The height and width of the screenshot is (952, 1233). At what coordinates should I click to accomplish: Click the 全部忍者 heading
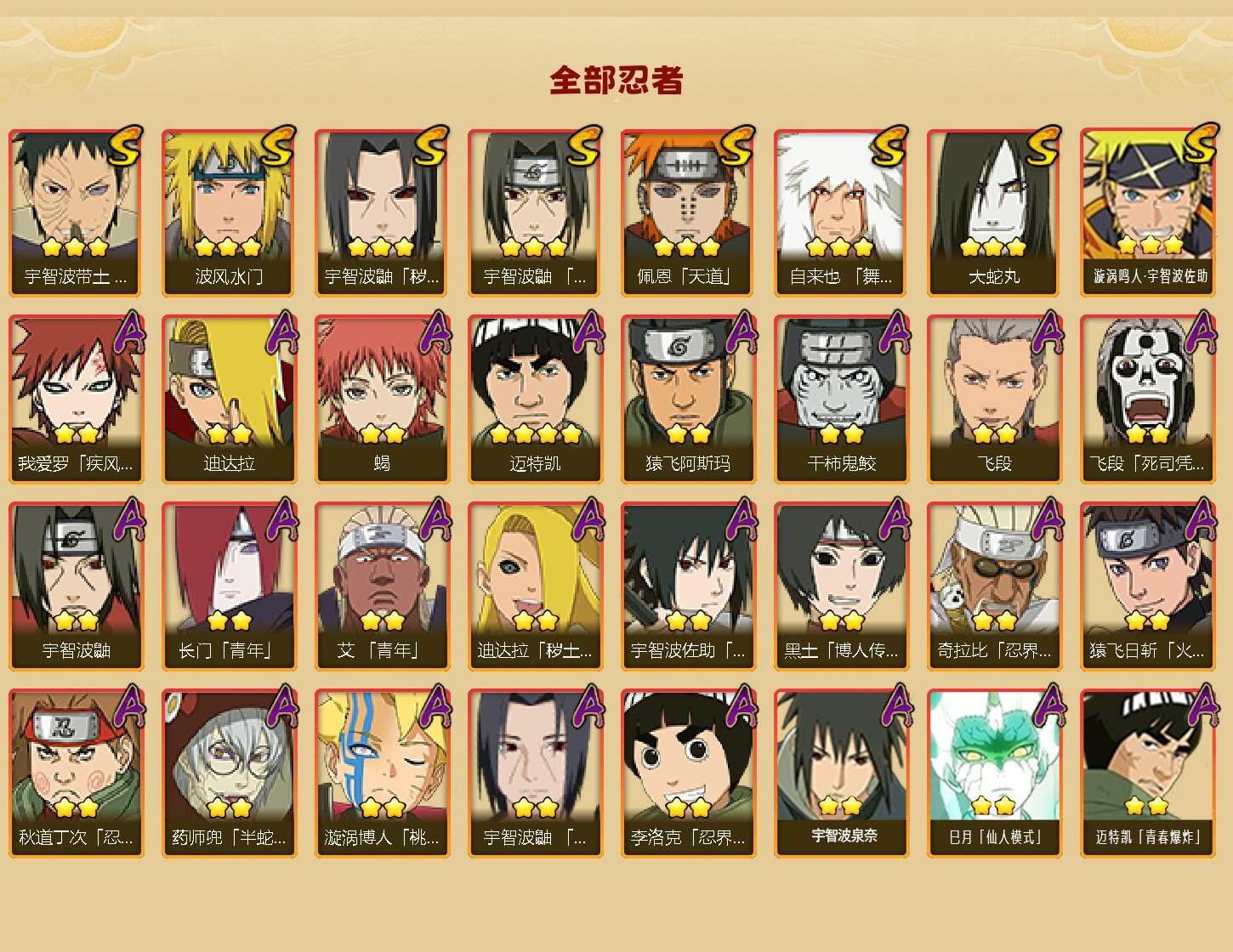(x=616, y=80)
